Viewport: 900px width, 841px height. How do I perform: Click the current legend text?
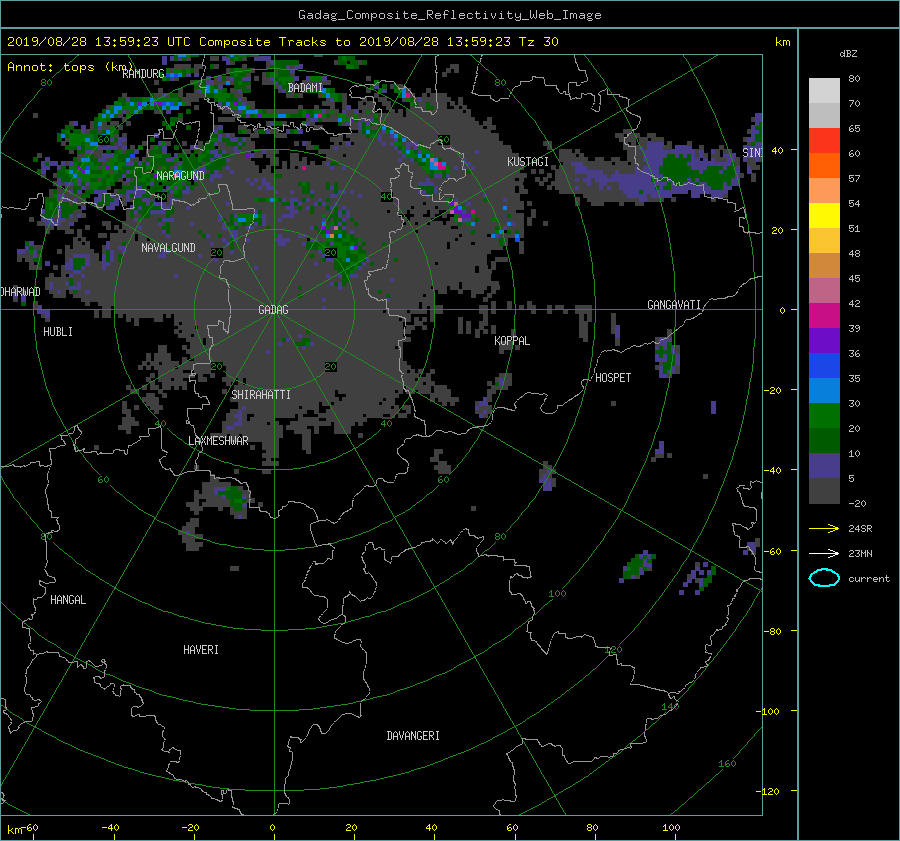pyautogui.click(x=869, y=579)
